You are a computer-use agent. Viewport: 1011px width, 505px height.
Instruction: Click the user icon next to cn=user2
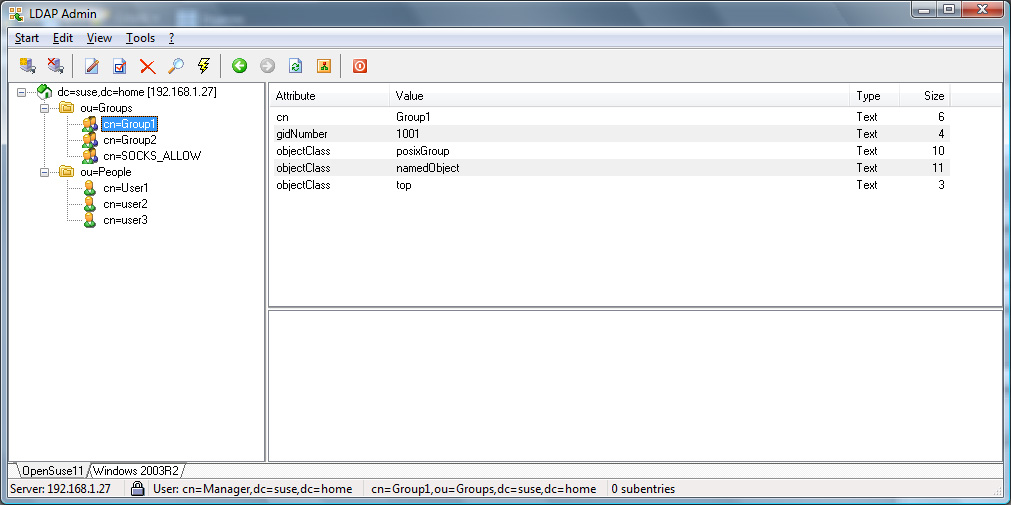(90, 204)
